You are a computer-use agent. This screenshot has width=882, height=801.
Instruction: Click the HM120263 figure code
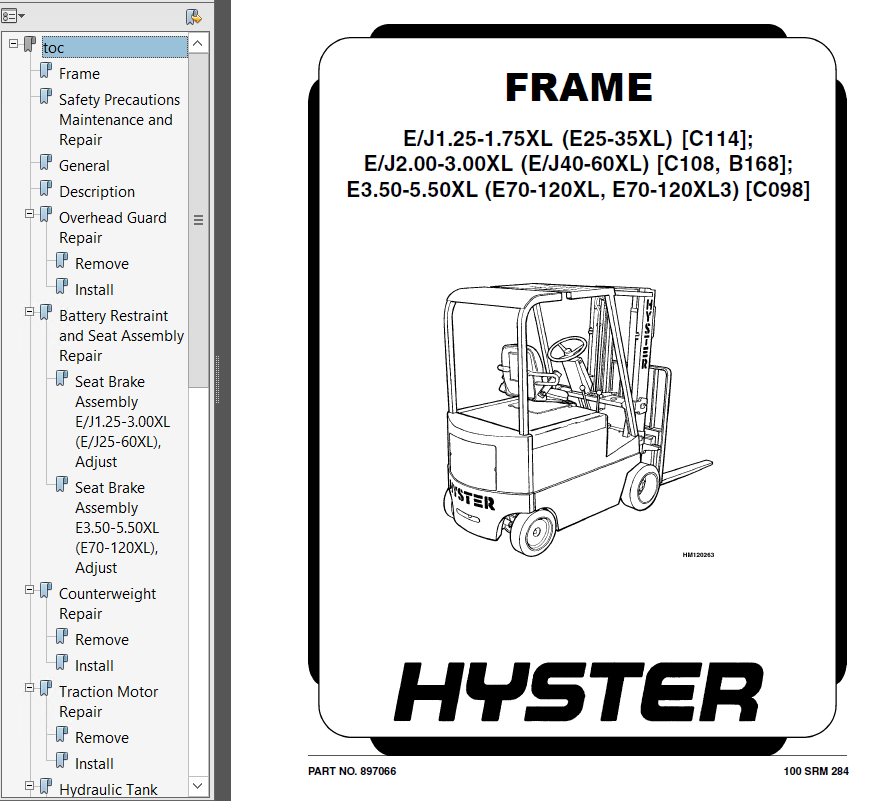click(698, 555)
